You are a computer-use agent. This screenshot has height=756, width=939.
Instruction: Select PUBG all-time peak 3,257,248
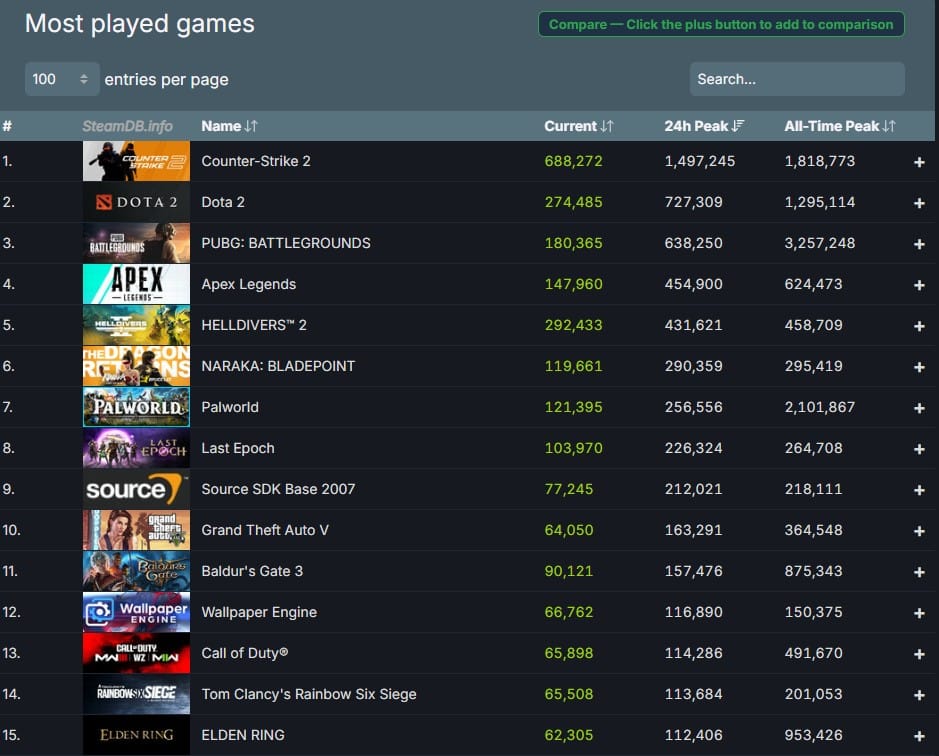[x=820, y=243]
